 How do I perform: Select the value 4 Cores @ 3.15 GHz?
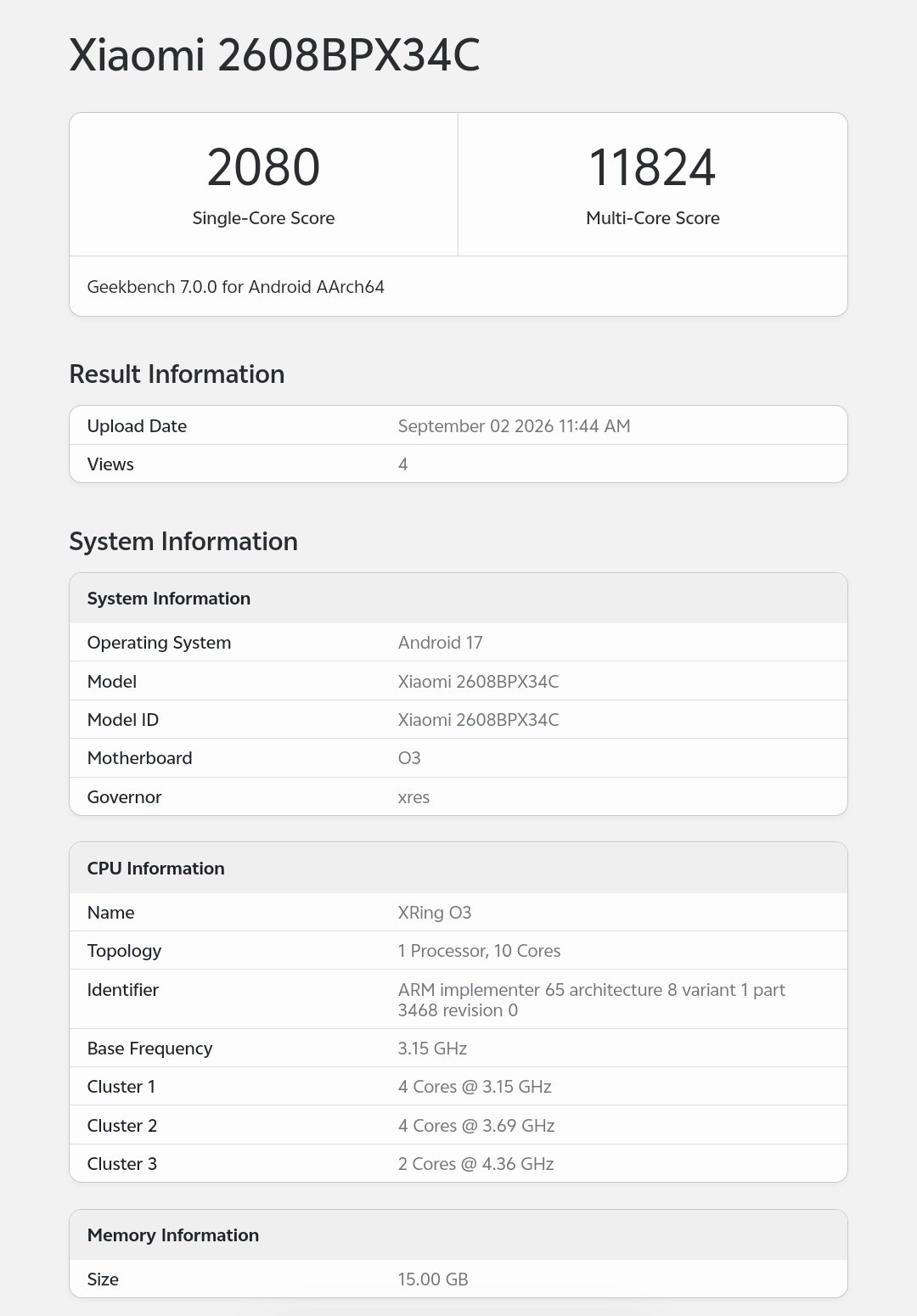pos(475,1087)
